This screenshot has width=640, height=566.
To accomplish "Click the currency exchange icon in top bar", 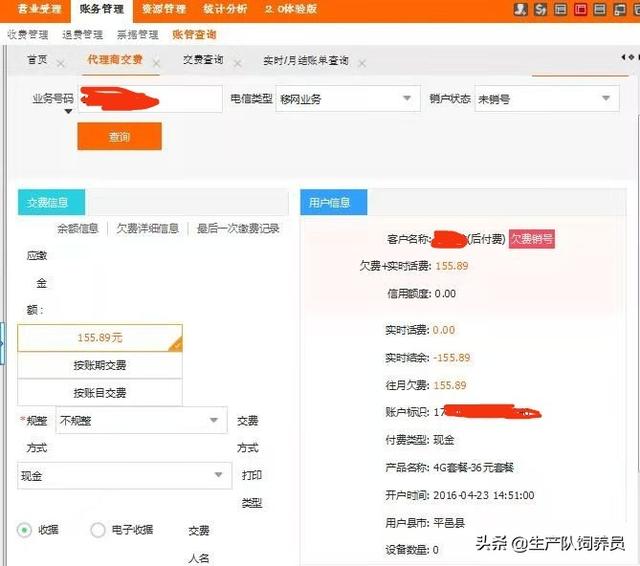I will pyautogui.click(x=541, y=9).
